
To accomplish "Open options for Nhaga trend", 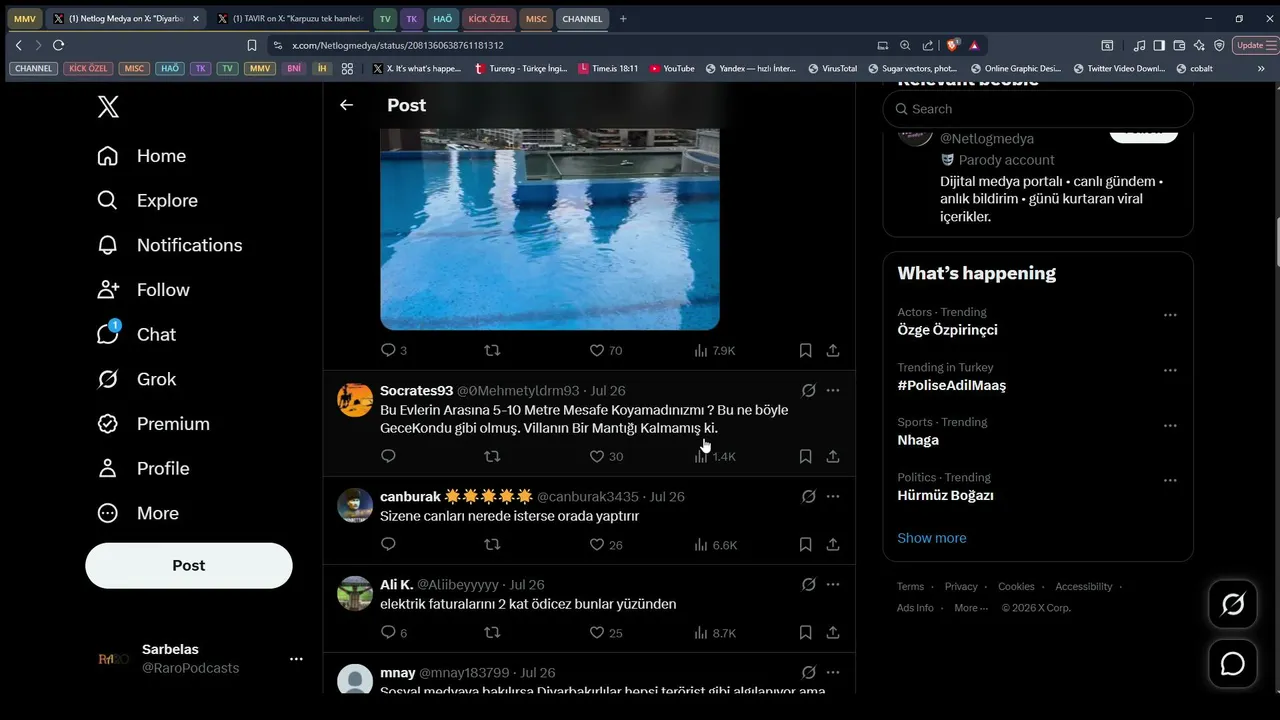I will tap(1170, 425).
